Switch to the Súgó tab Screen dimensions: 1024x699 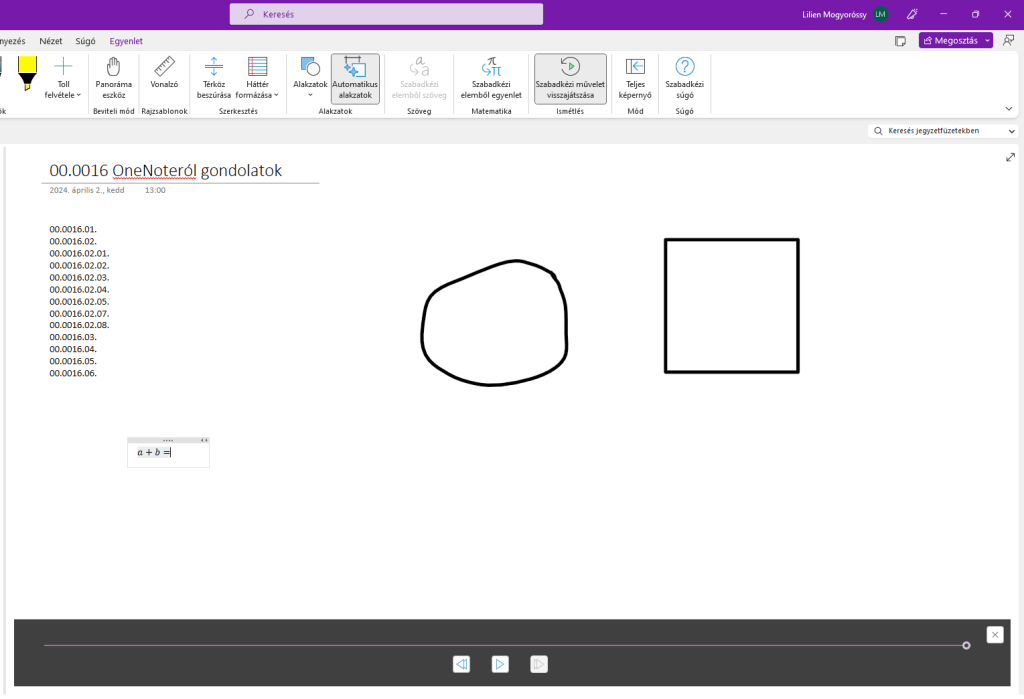coord(86,41)
